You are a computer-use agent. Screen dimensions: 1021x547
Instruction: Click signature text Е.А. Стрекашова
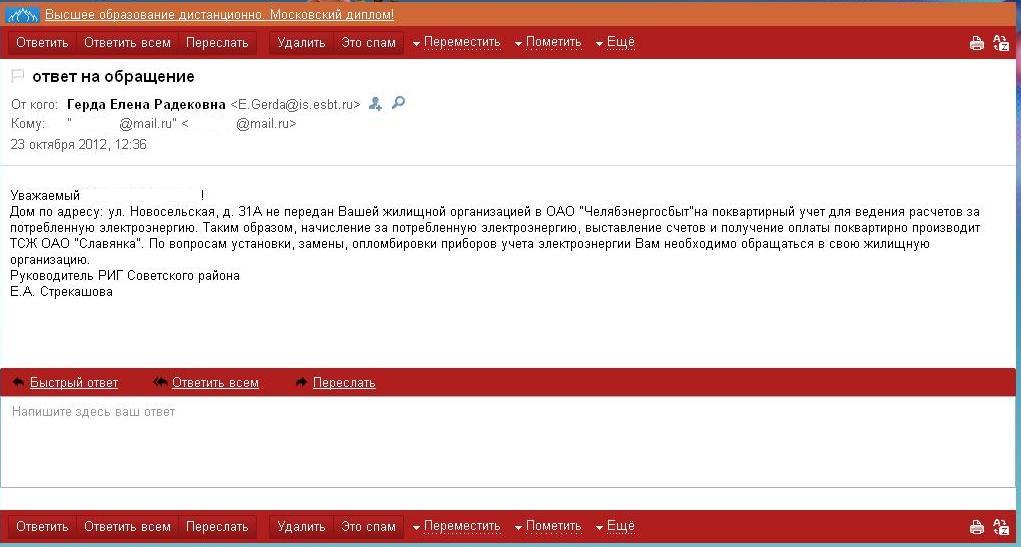(x=61, y=292)
